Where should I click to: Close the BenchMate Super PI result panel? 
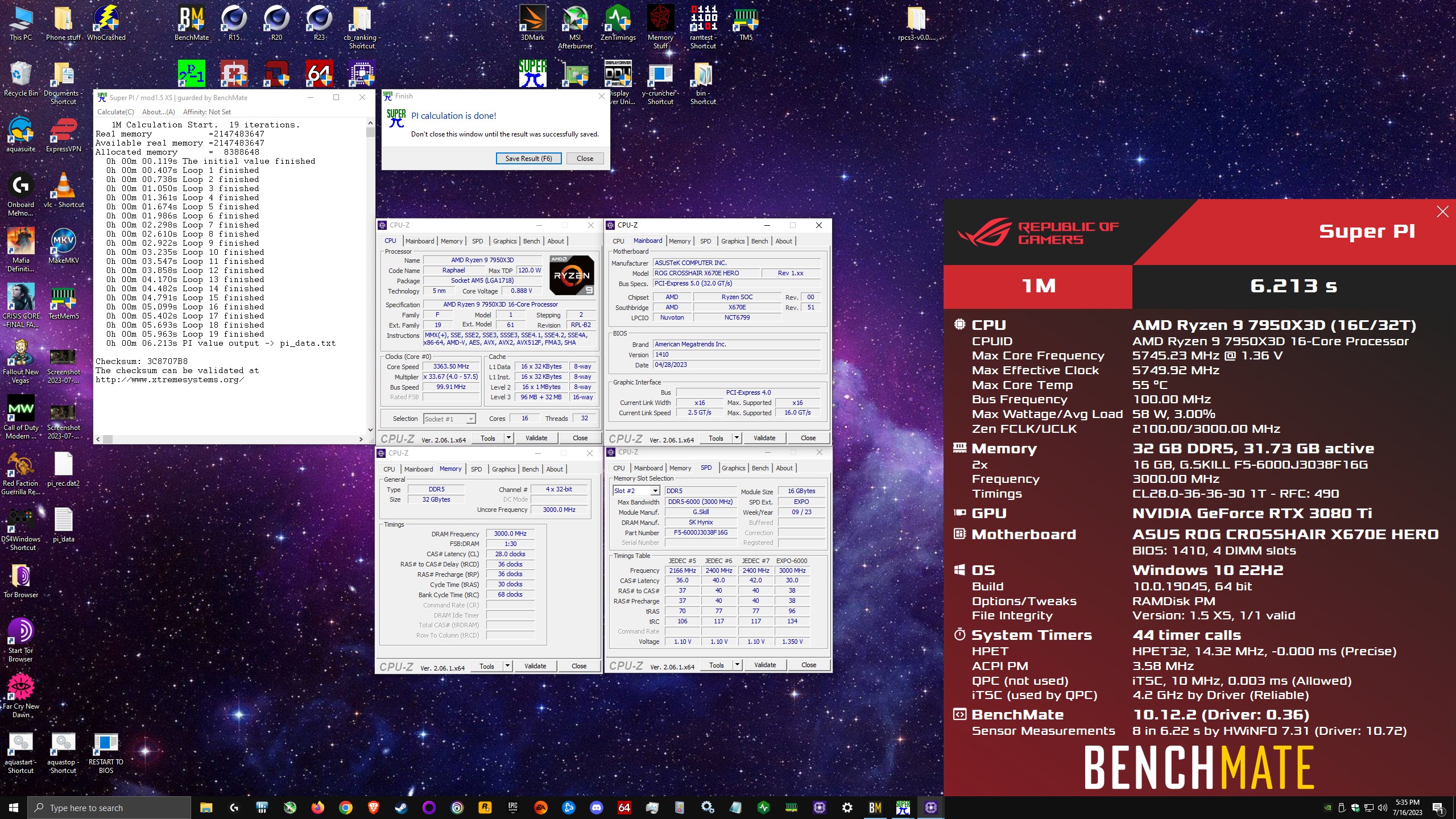pyautogui.click(x=1443, y=212)
